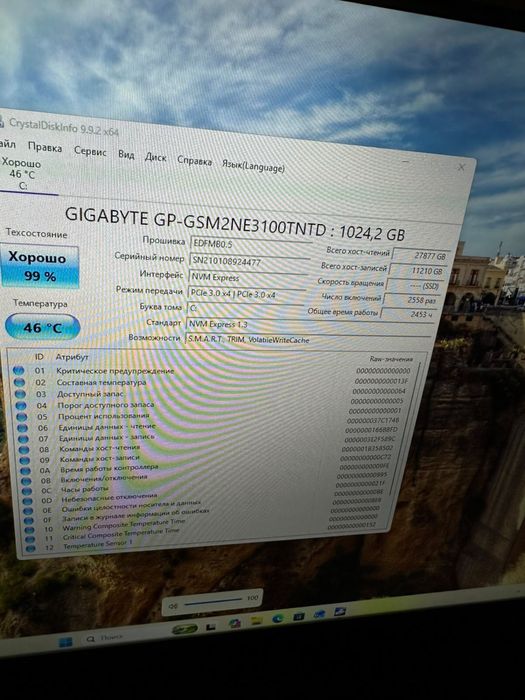Open the Справка menu
The width and height of the screenshot is (525, 700).
[194, 160]
